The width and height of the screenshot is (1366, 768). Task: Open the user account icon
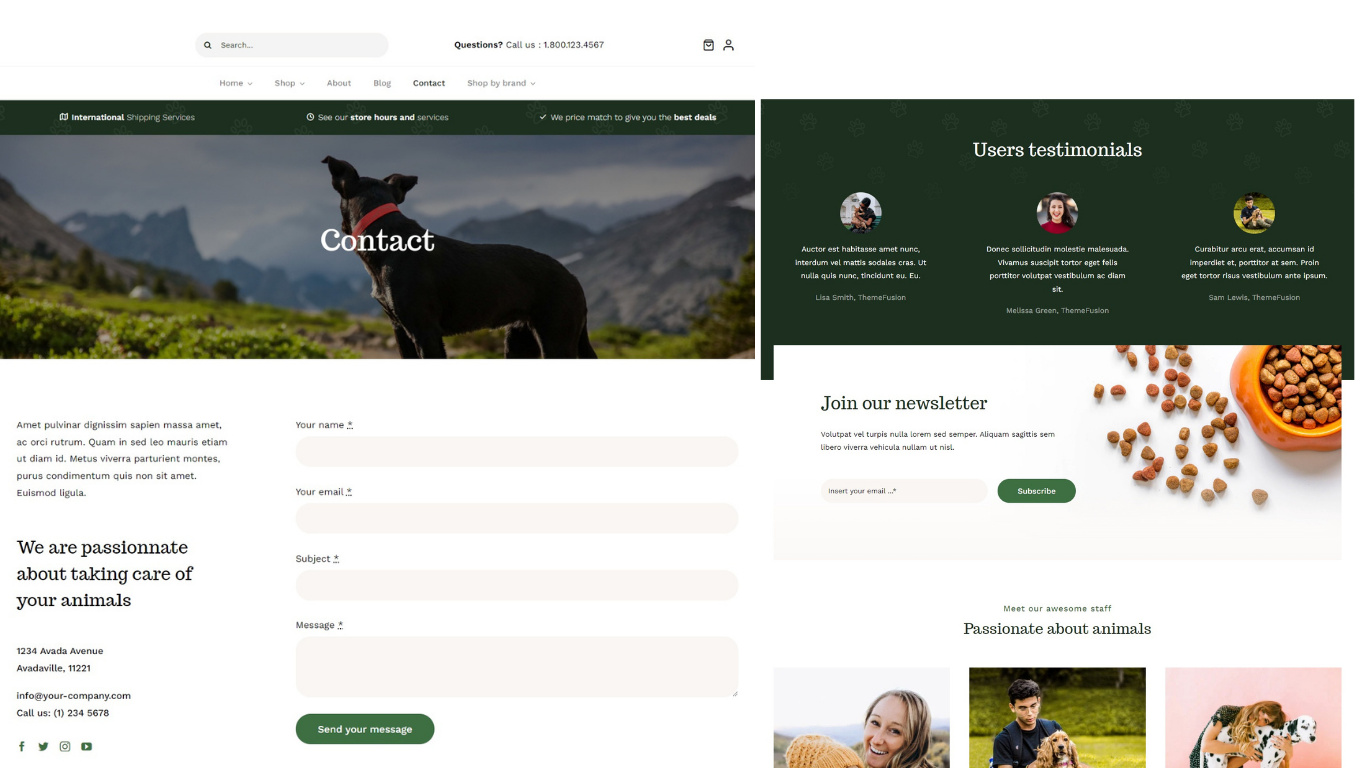728,45
